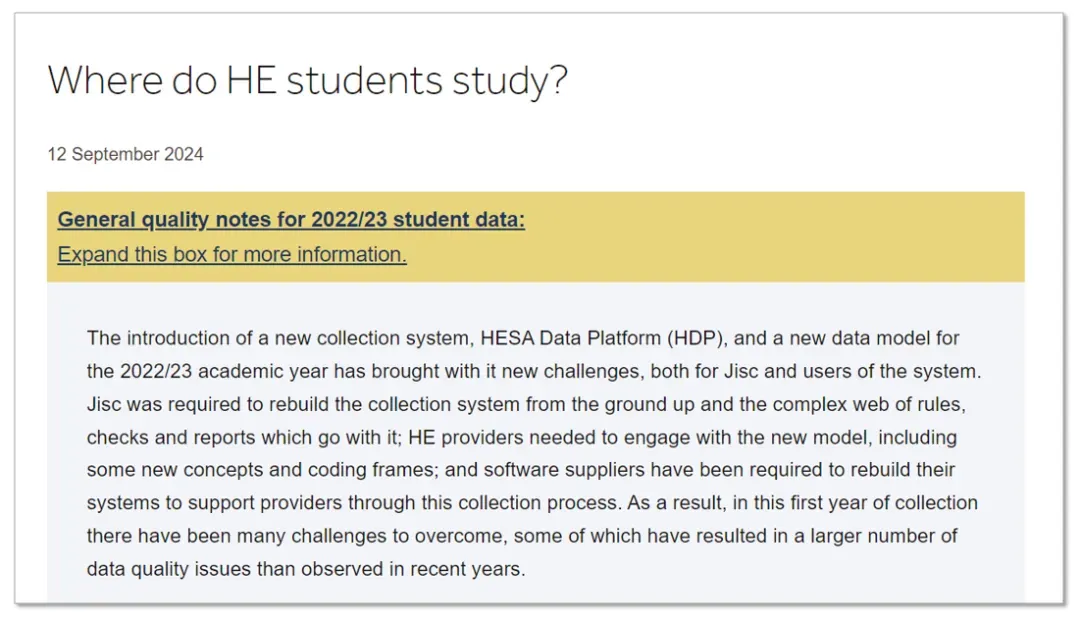
Task: Click the line starting 'Jisc was required to rebuild'
Action: coord(526,404)
